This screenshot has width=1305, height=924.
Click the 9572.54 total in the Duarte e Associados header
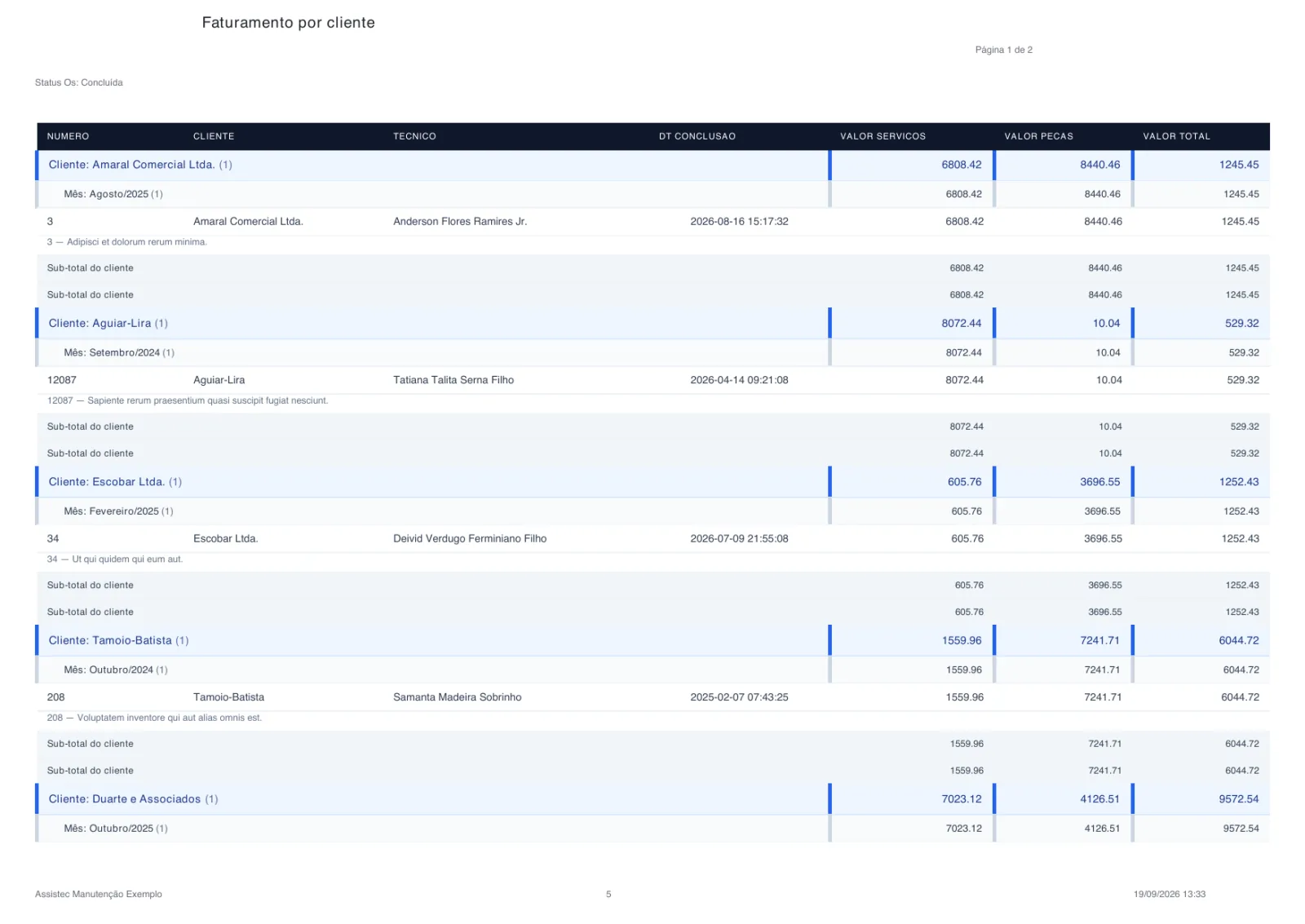[x=1238, y=799]
